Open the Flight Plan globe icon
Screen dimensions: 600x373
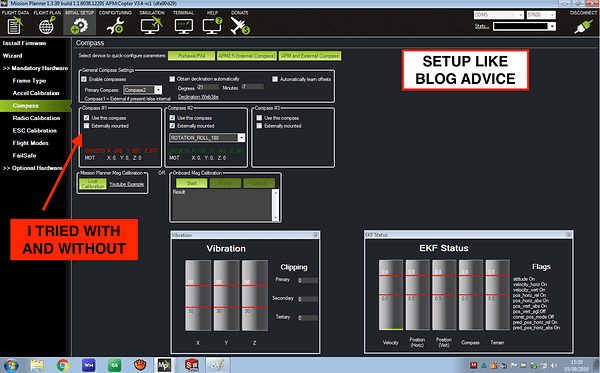coord(47,26)
